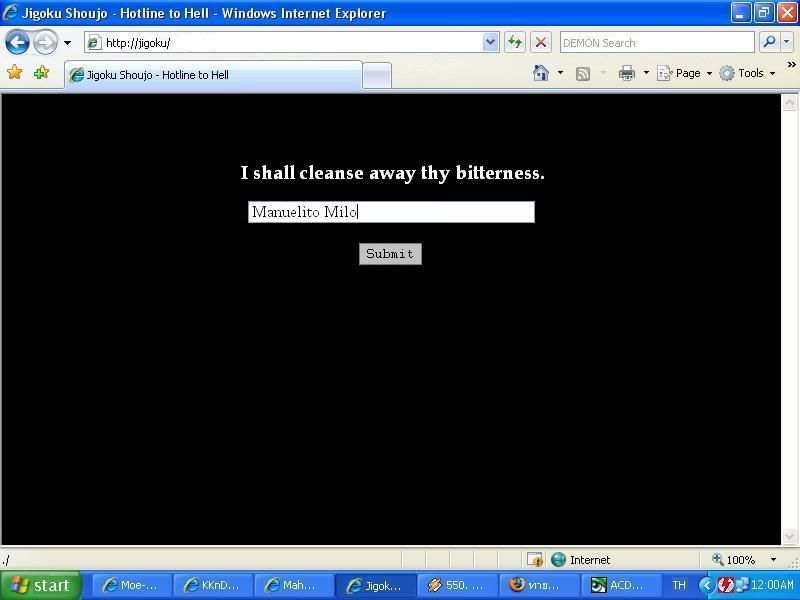Switch to the Firefox taskbar window
Image resolution: width=800 pixels, height=600 pixels.
[539, 585]
